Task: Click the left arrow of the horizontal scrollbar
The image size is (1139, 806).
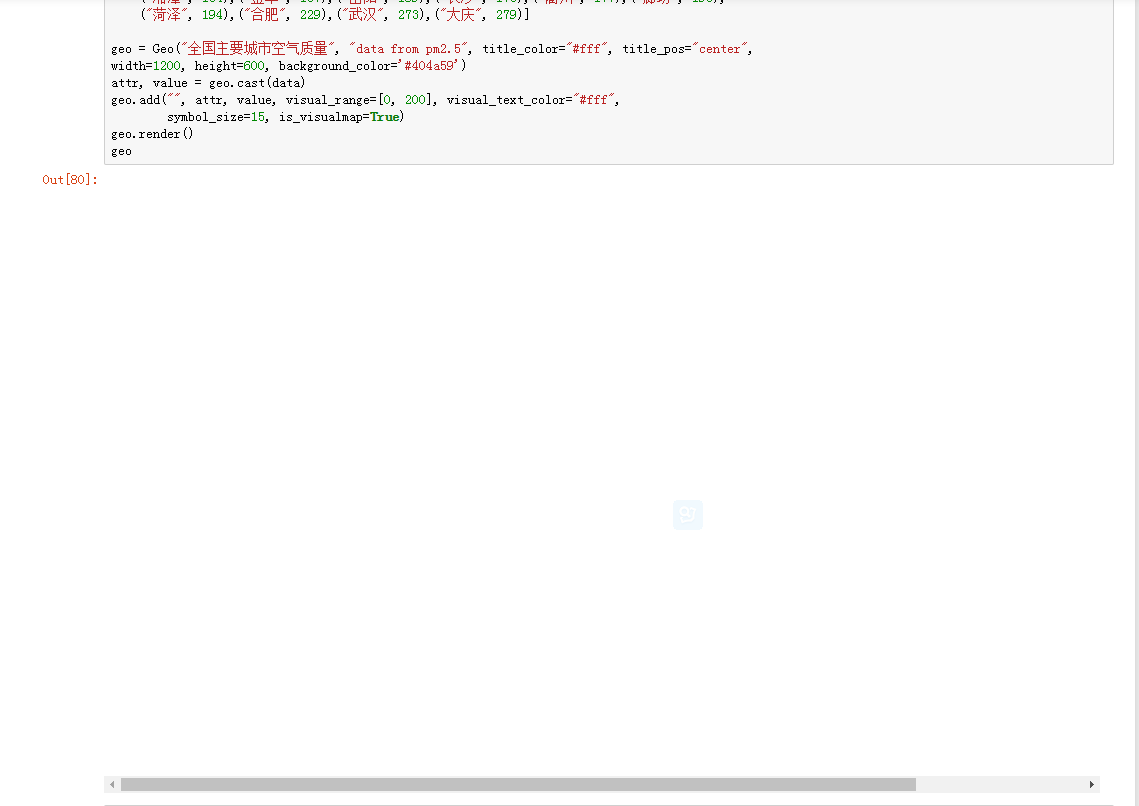Action: pos(112,785)
